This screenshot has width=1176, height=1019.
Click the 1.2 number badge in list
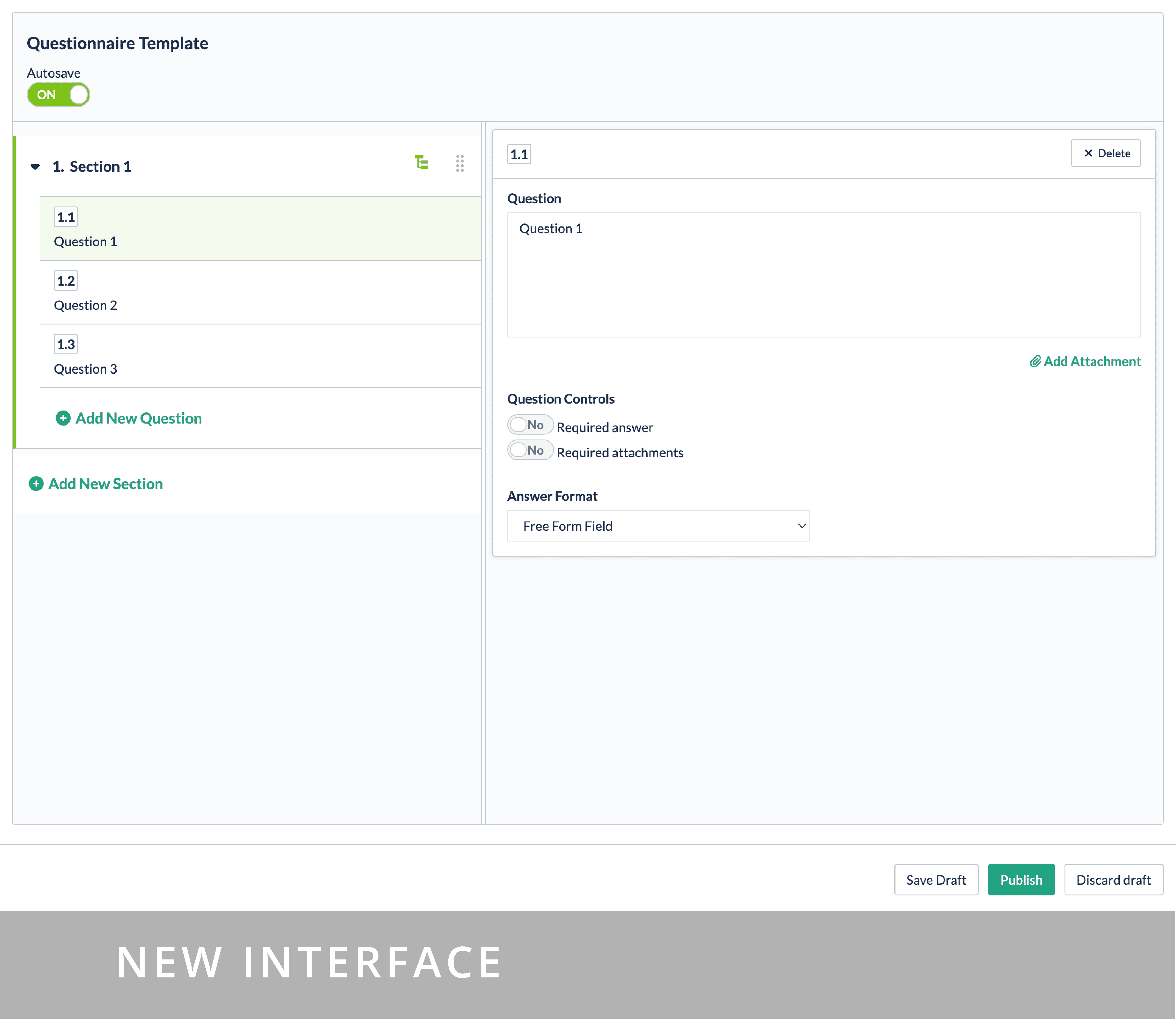[66, 281]
